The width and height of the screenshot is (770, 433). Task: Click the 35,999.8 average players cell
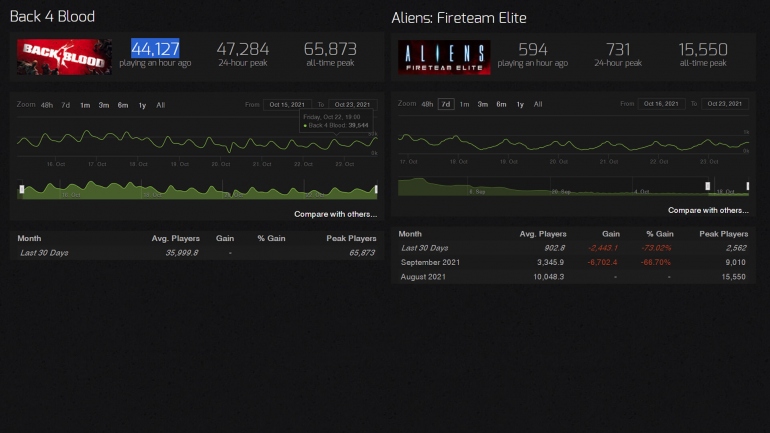[x=182, y=253]
